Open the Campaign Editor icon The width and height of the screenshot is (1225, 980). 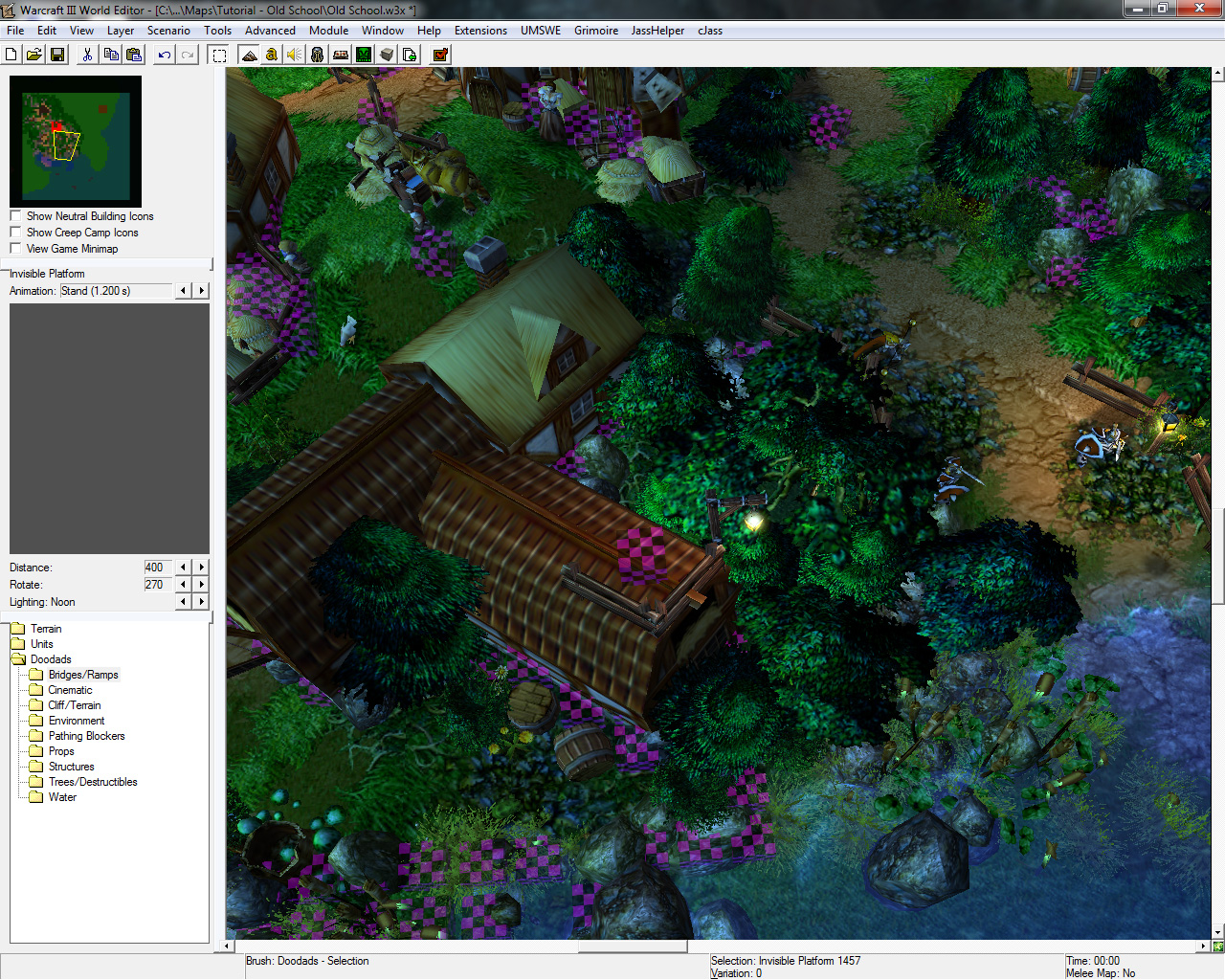tap(341, 55)
